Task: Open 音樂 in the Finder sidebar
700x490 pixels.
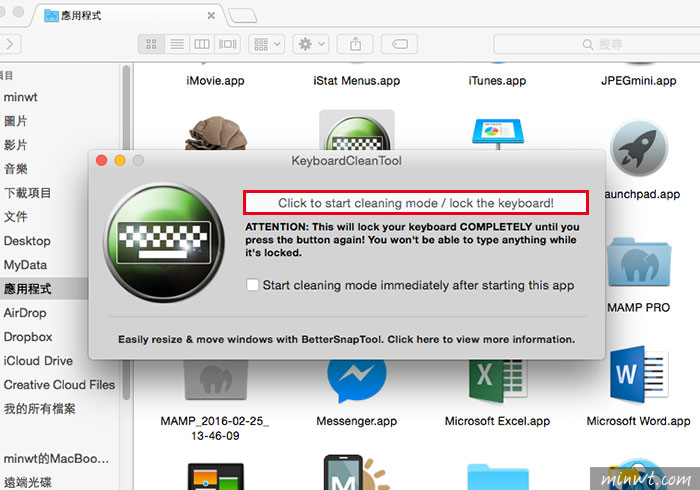Action: pos(16,169)
